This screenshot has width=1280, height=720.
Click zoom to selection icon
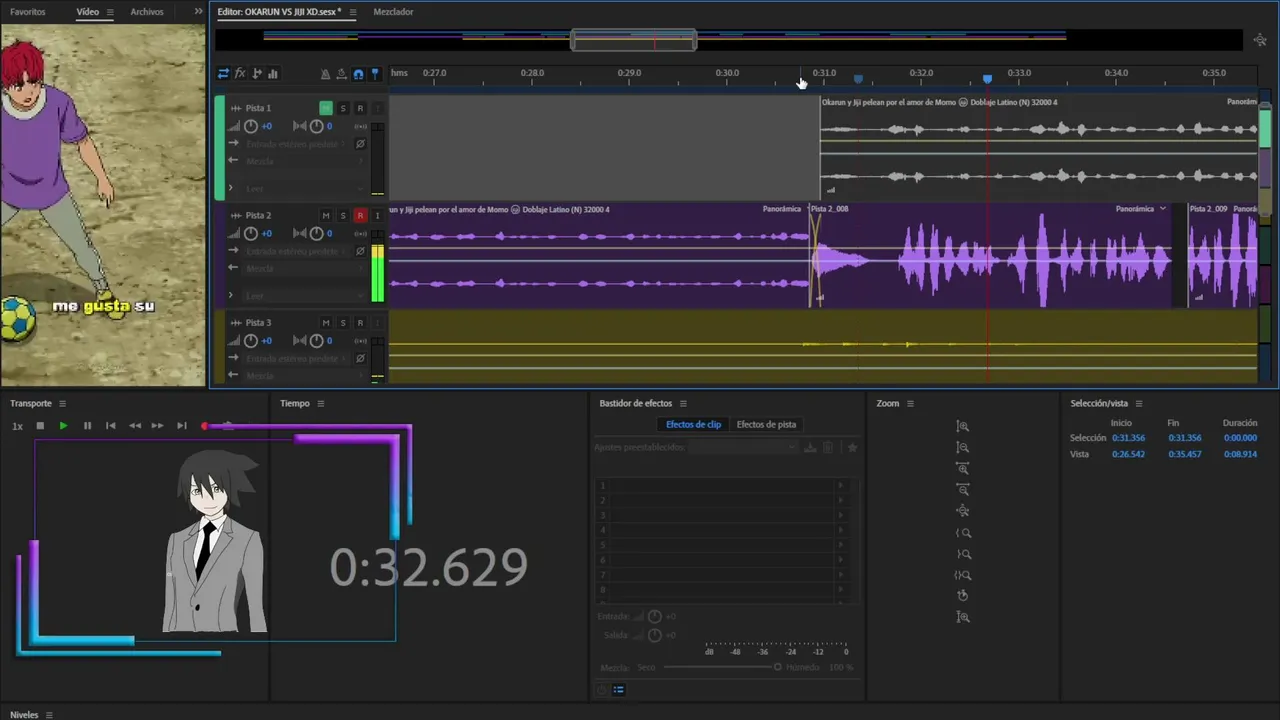point(963,575)
